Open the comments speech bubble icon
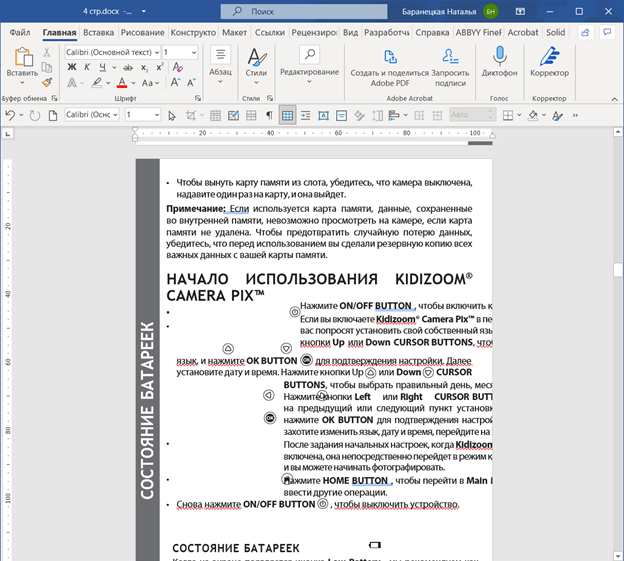This screenshot has width=624, height=561. (607, 33)
